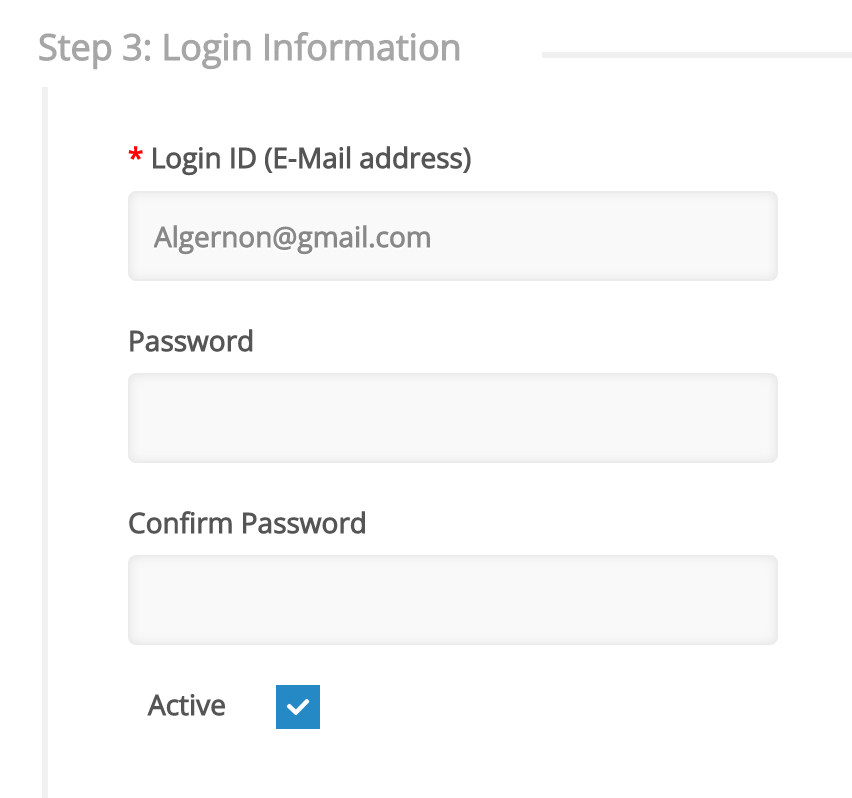Focus the Password text box
Viewport: 852px width, 798px height.
click(x=452, y=418)
